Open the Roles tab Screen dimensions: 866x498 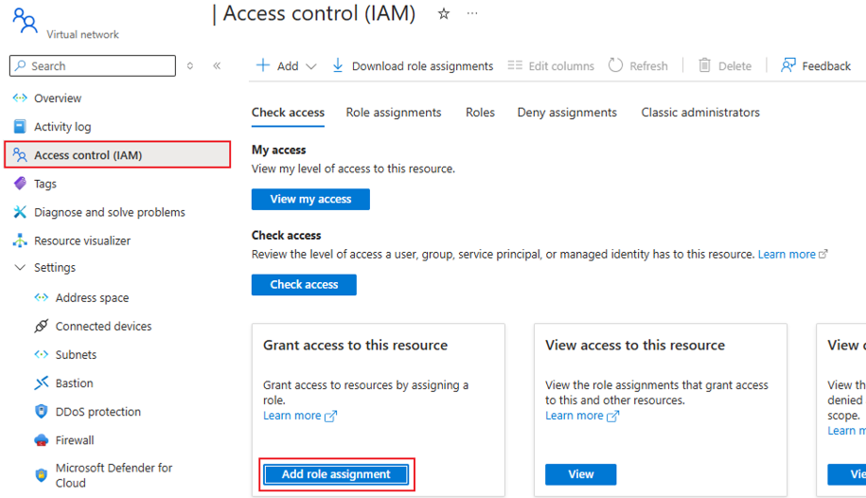(x=480, y=113)
